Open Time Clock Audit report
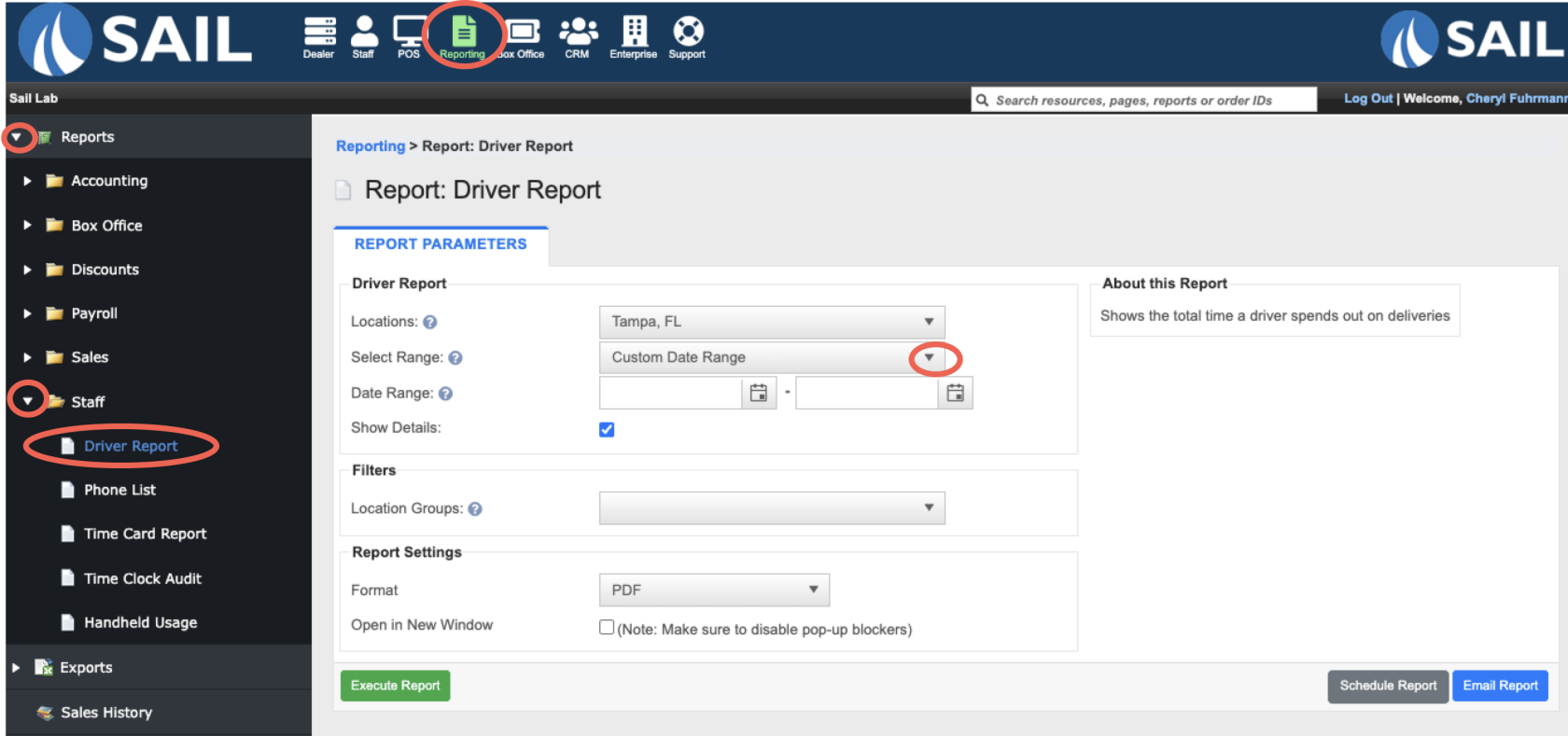The image size is (1568, 736). (143, 578)
